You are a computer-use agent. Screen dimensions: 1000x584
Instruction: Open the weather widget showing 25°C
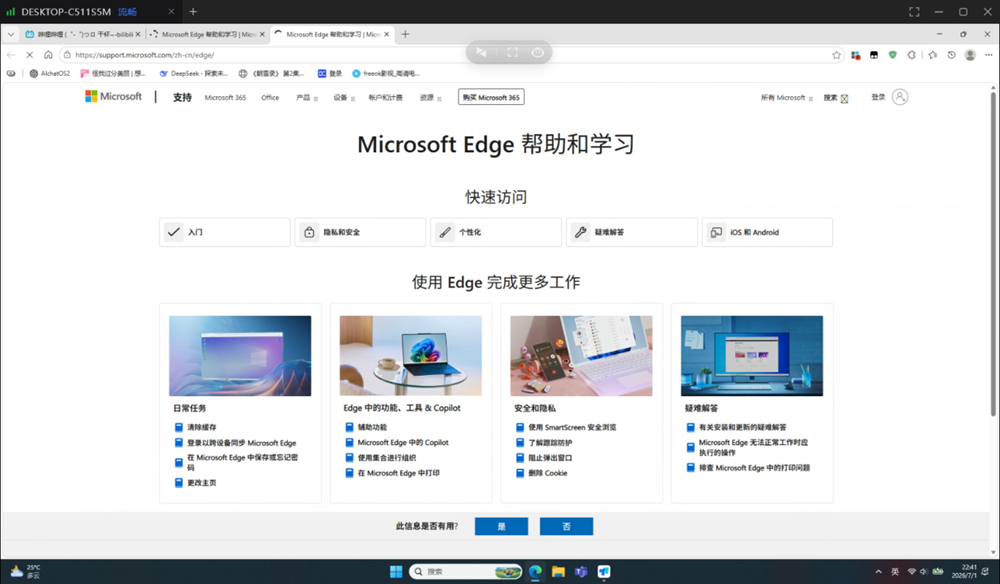(26, 571)
